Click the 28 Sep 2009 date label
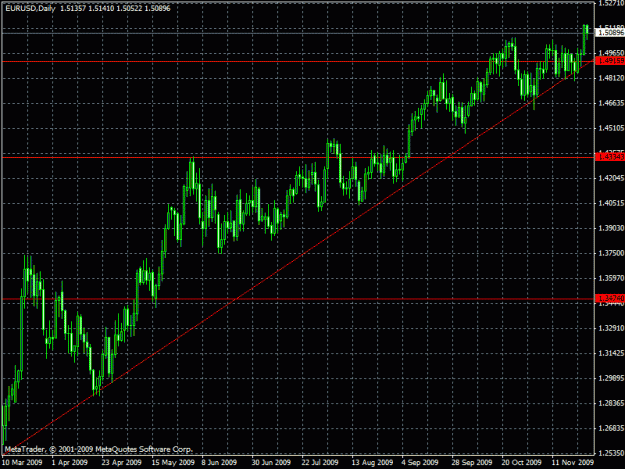This screenshot has height=469, width=625. pos(472,463)
